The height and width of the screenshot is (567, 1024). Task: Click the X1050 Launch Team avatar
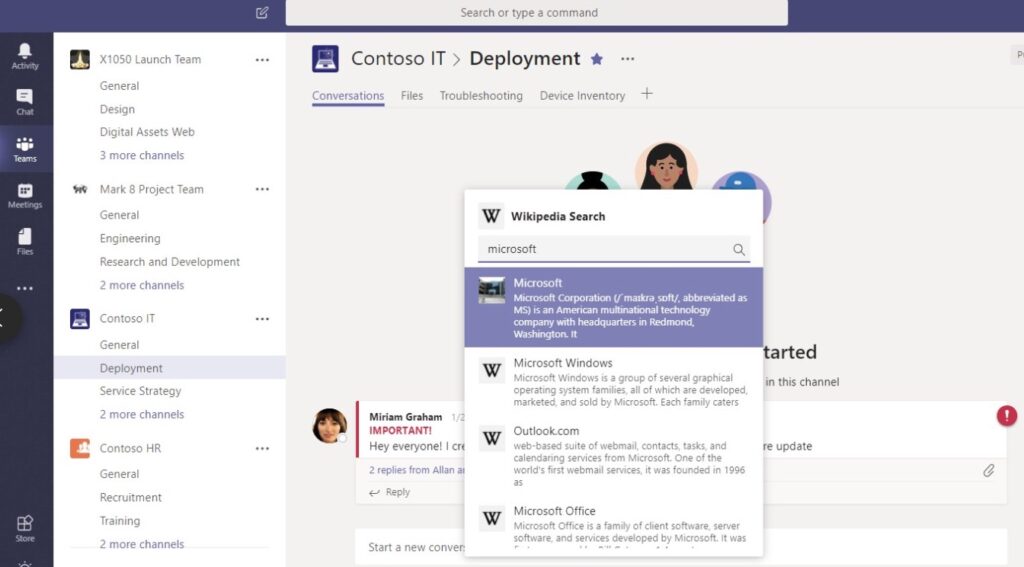click(80, 59)
